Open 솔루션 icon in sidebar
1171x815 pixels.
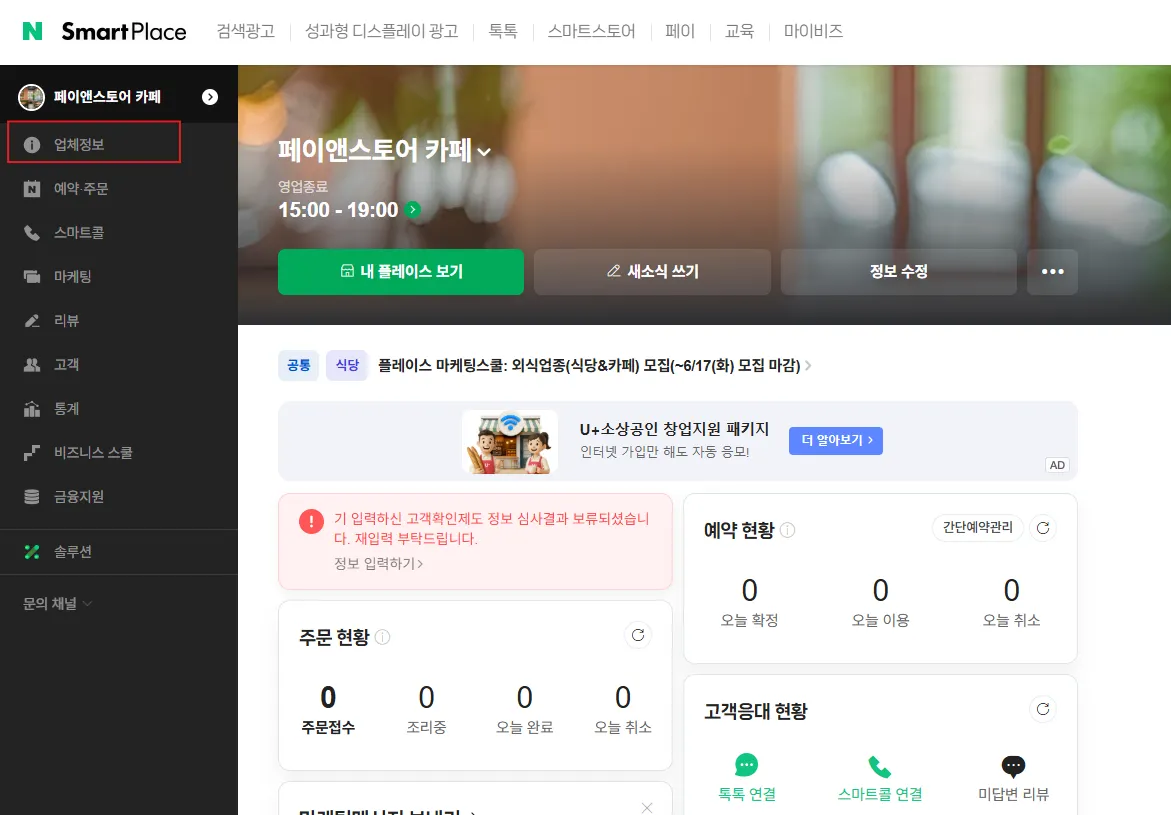[x=31, y=552]
